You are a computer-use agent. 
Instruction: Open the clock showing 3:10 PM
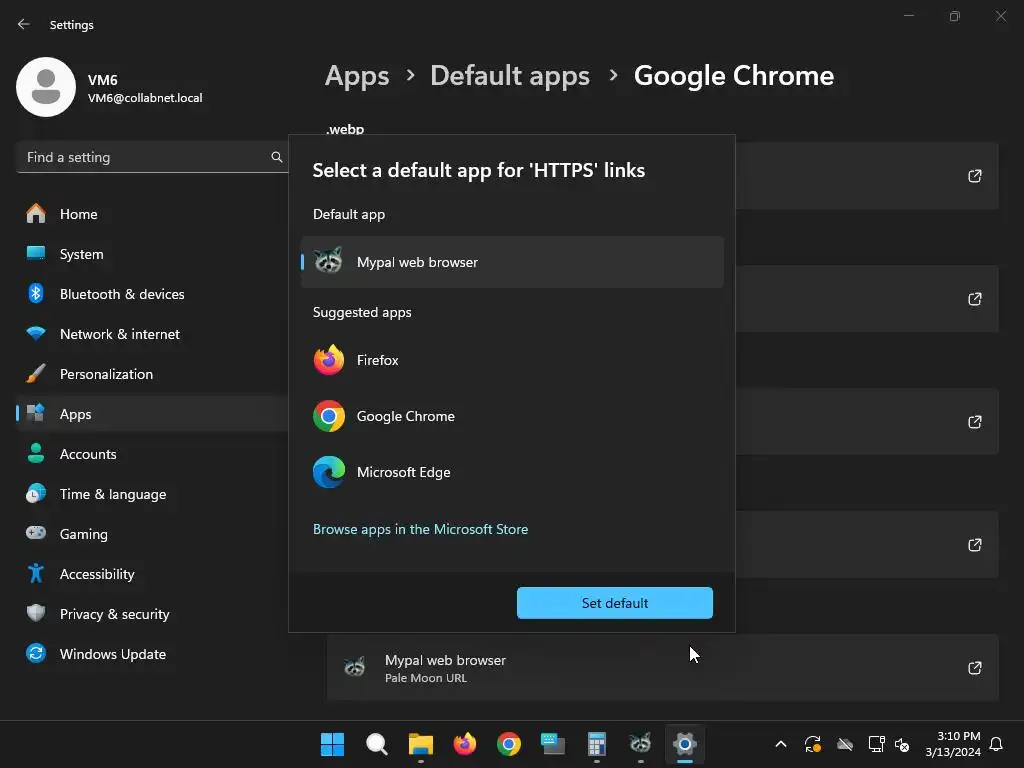tap(953, 744)
